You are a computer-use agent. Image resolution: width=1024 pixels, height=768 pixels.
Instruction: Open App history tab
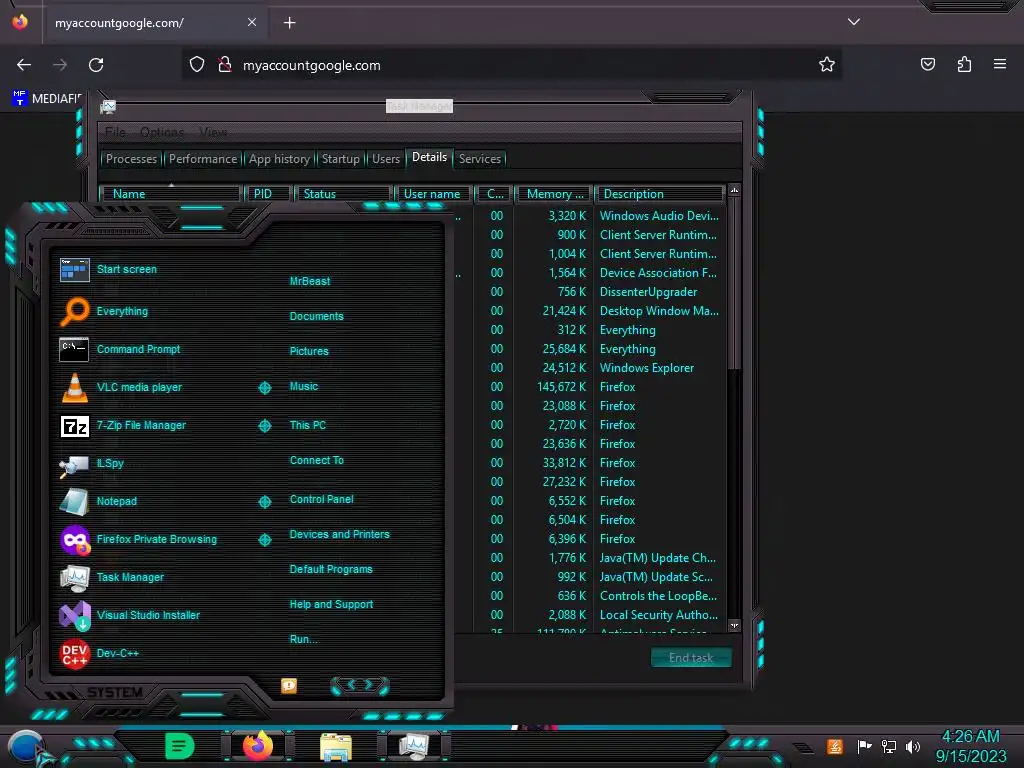pos(279,159)
